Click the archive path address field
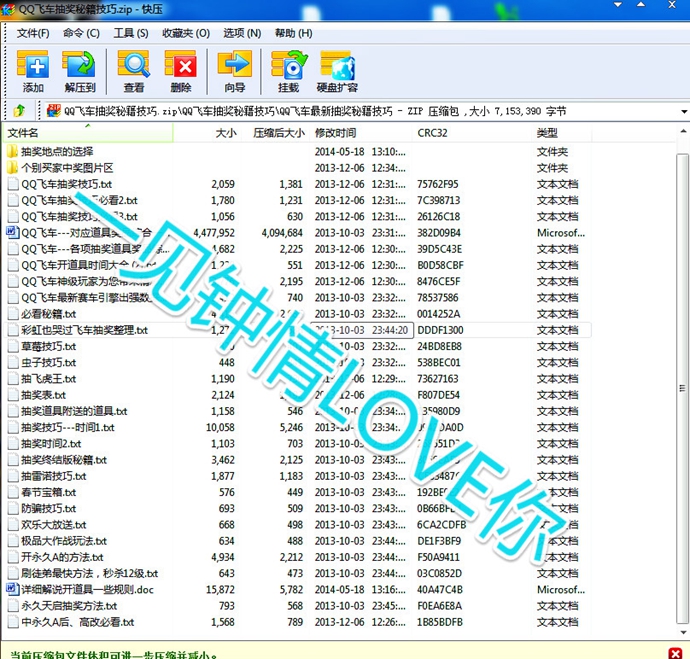 [361, 111]
